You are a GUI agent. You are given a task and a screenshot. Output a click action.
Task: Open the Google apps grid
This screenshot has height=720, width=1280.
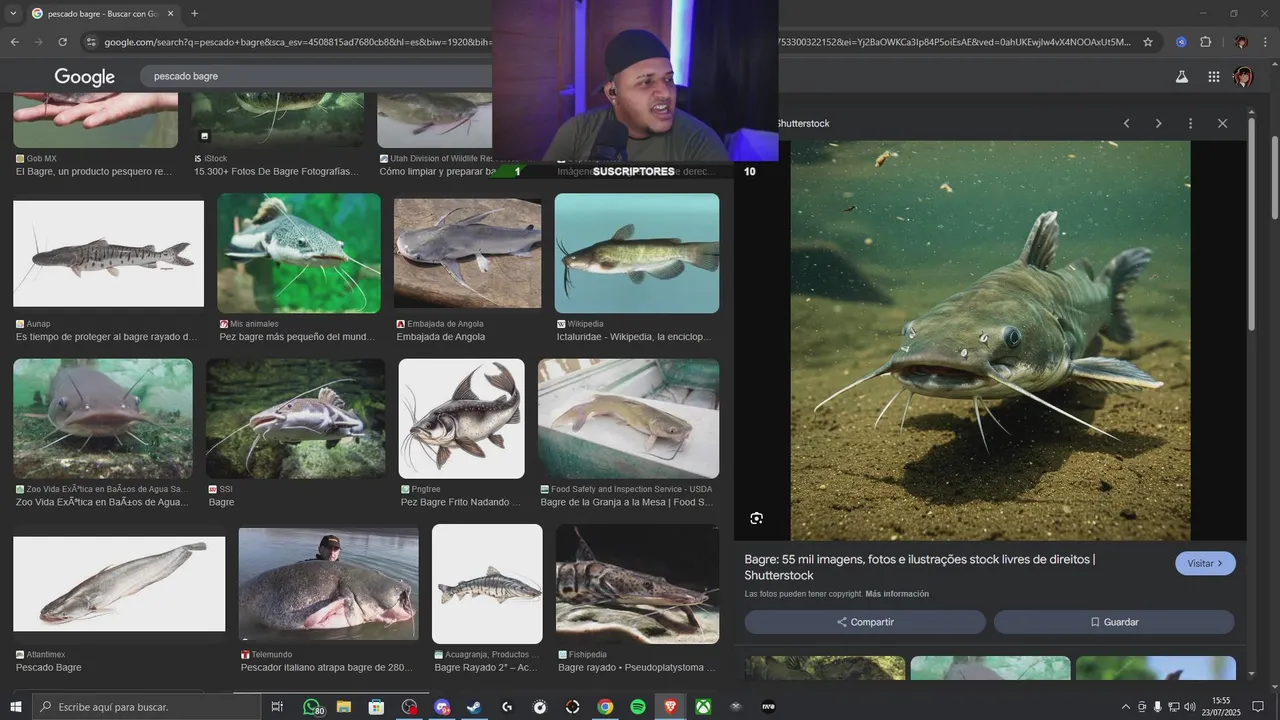(1213, 77)
